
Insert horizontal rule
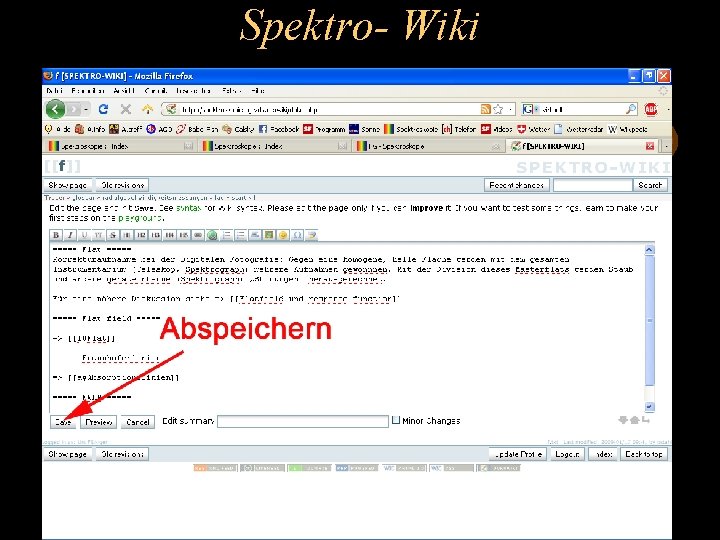coord(255,235)
